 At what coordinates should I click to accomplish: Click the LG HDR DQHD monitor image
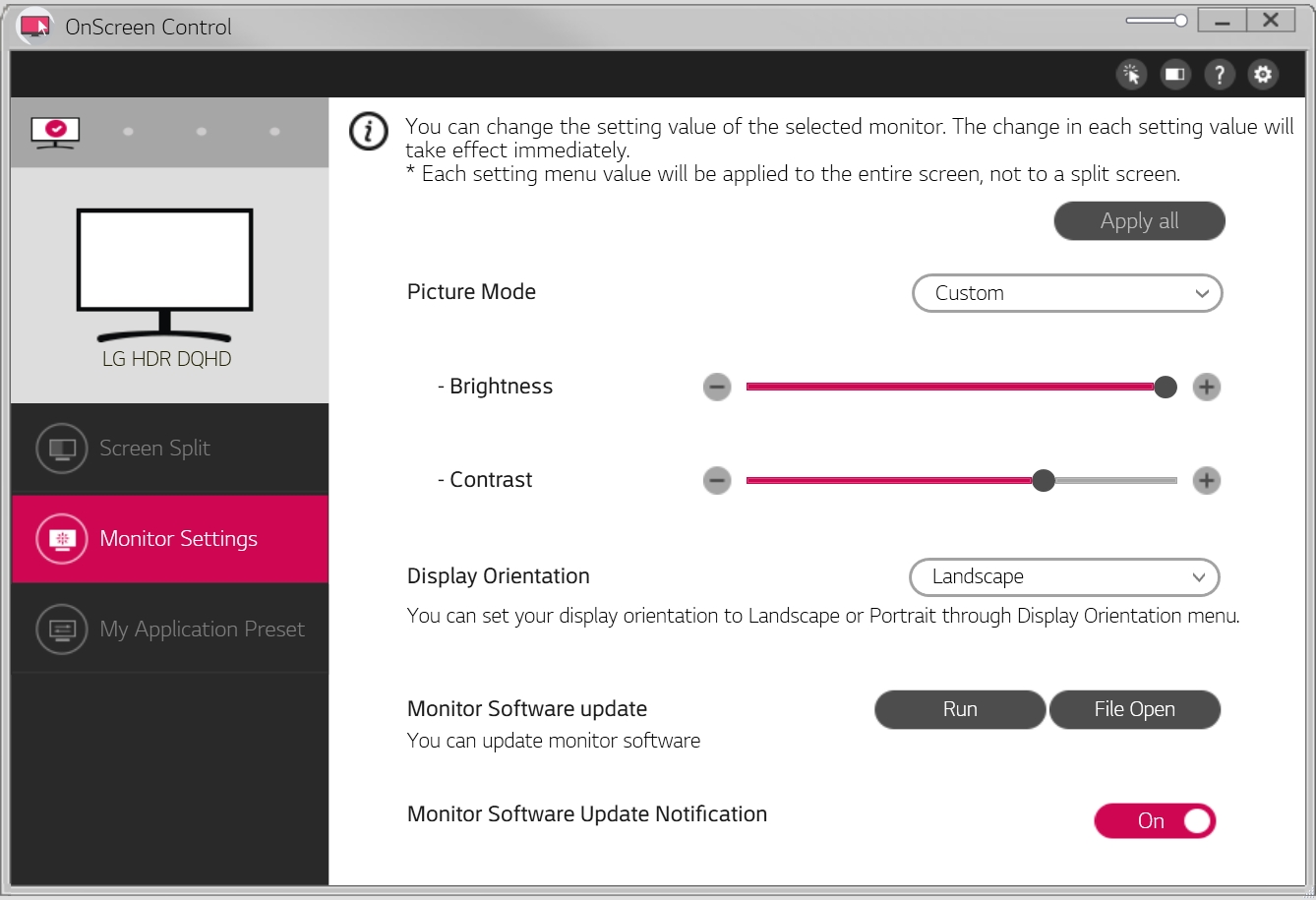[165, 275]
